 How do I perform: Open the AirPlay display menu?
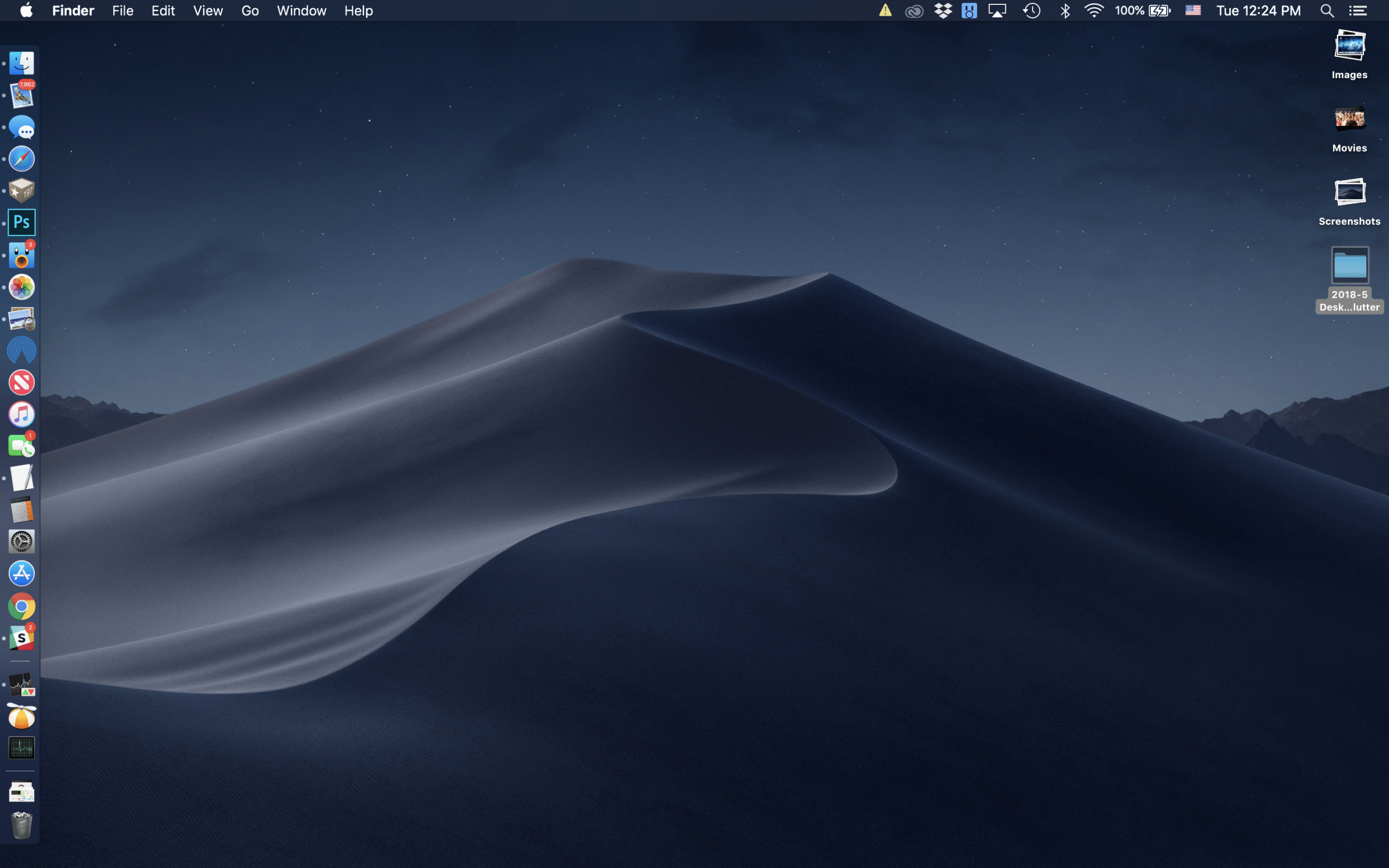997,10
